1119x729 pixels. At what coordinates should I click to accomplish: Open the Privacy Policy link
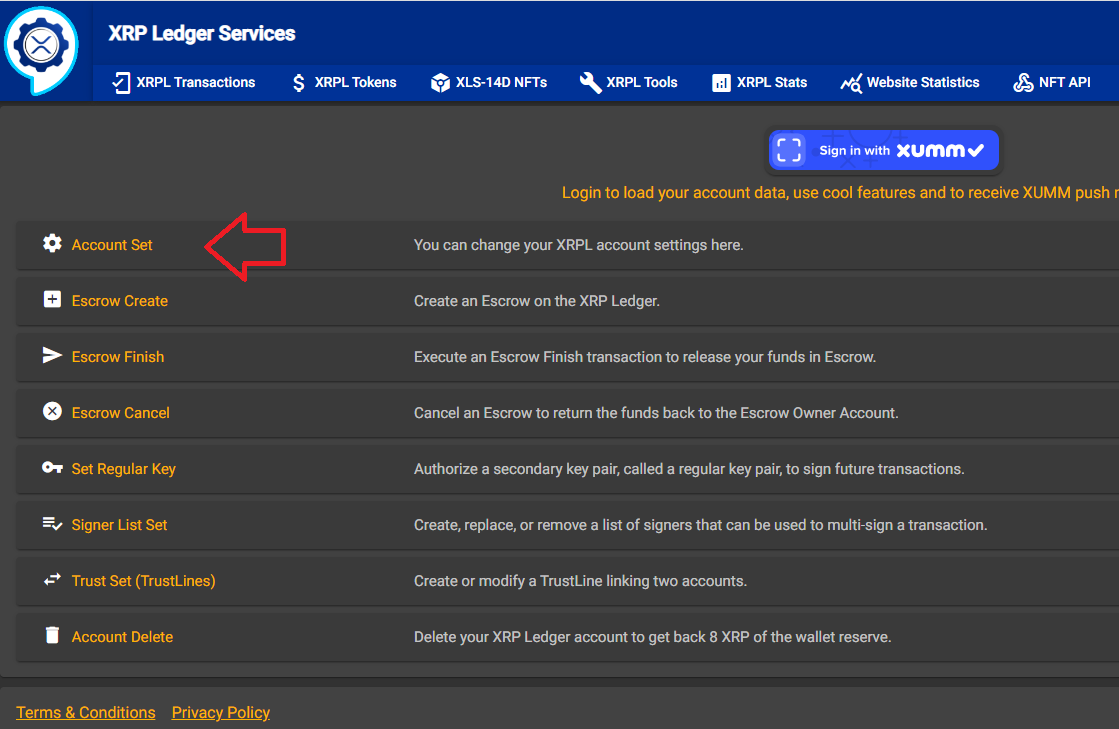pos(221,712)
